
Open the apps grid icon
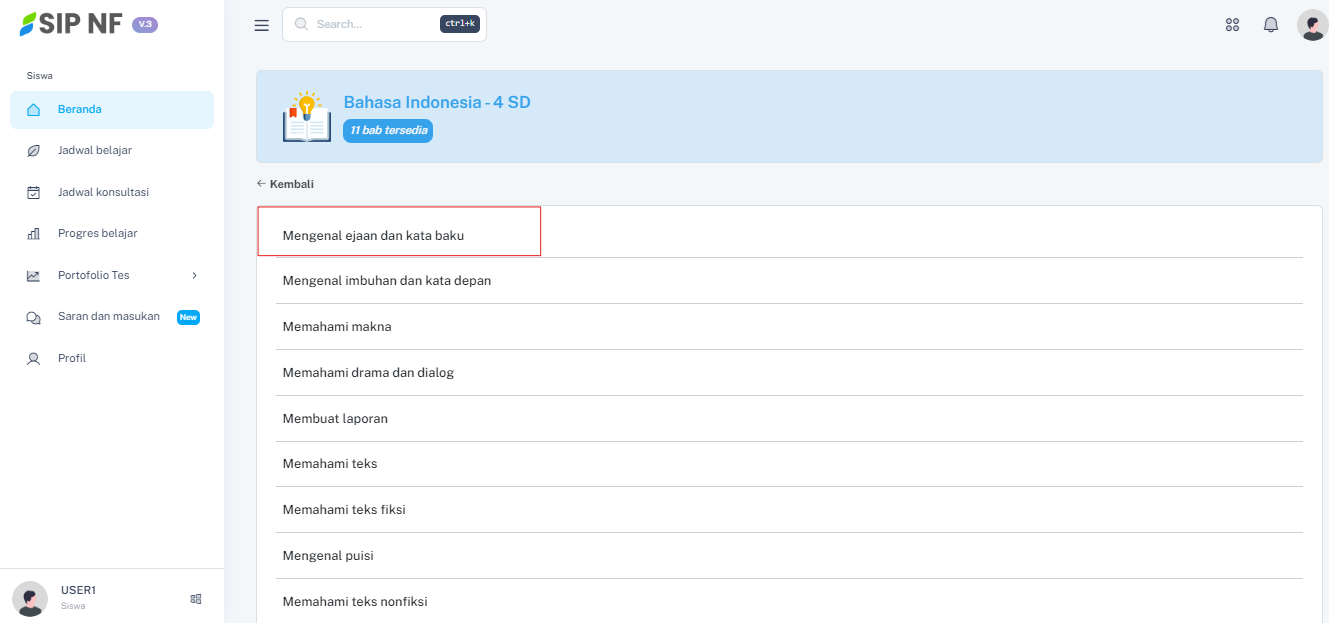coord(1232,25)
